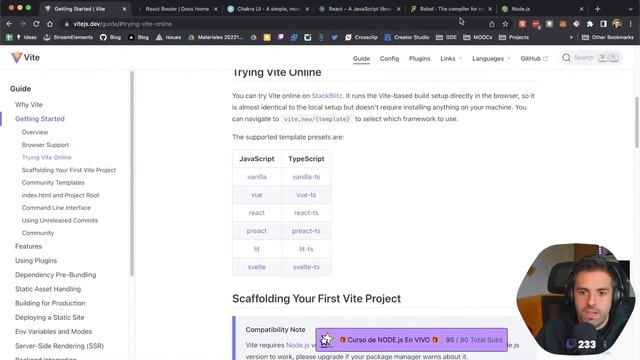Image resolution: width=640 pixels, height=360 pixels.
Task: Open the Guide nav item
Action: [x=361, y=58]
